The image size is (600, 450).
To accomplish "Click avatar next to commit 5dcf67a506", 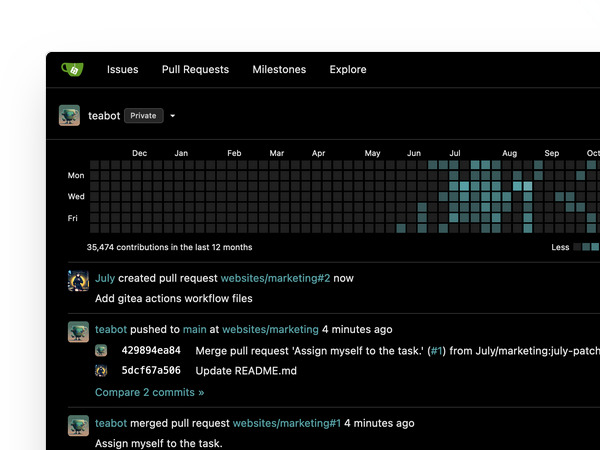I will (101, 371).
